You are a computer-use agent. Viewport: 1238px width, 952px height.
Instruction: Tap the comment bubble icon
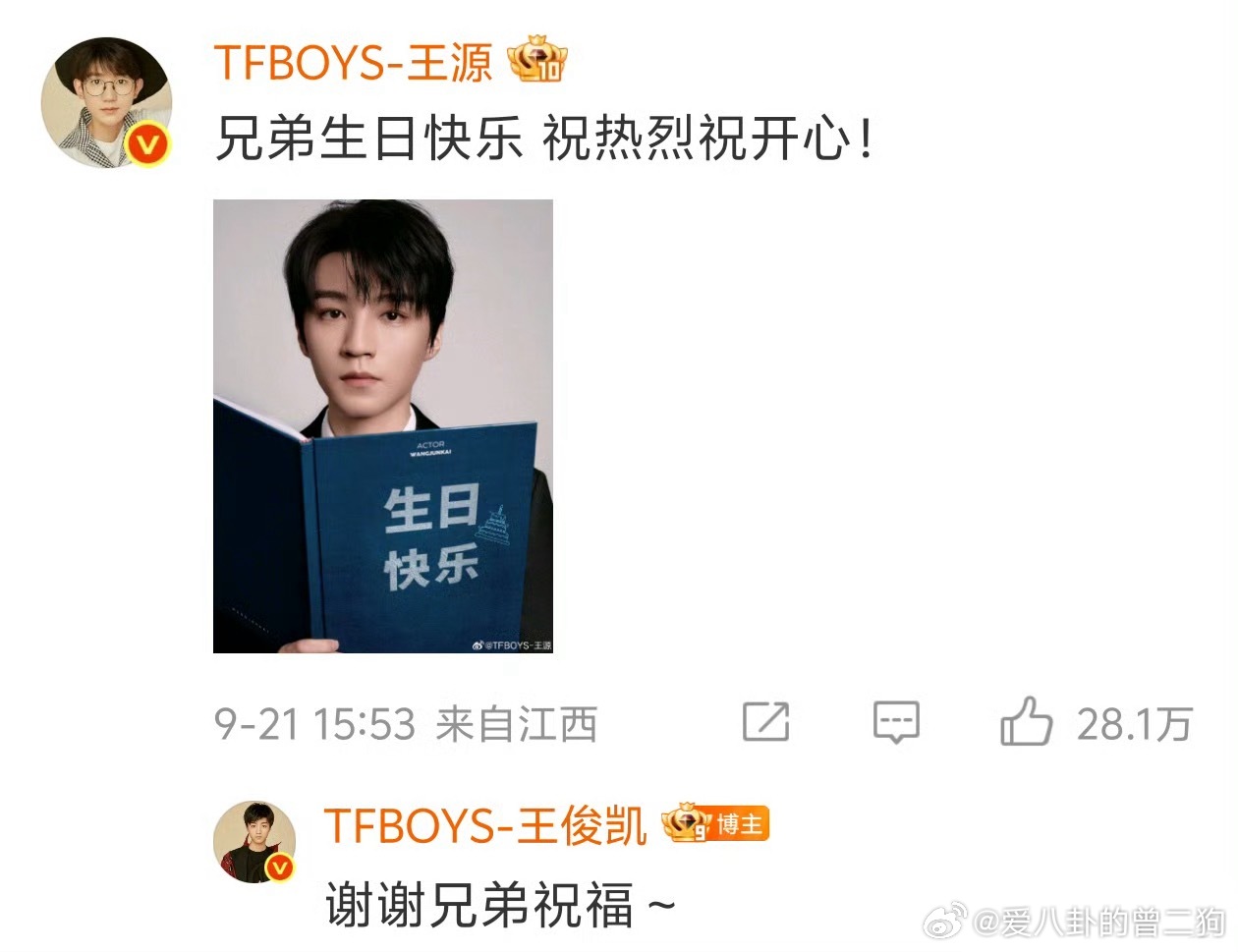click(x=896, y=723)
